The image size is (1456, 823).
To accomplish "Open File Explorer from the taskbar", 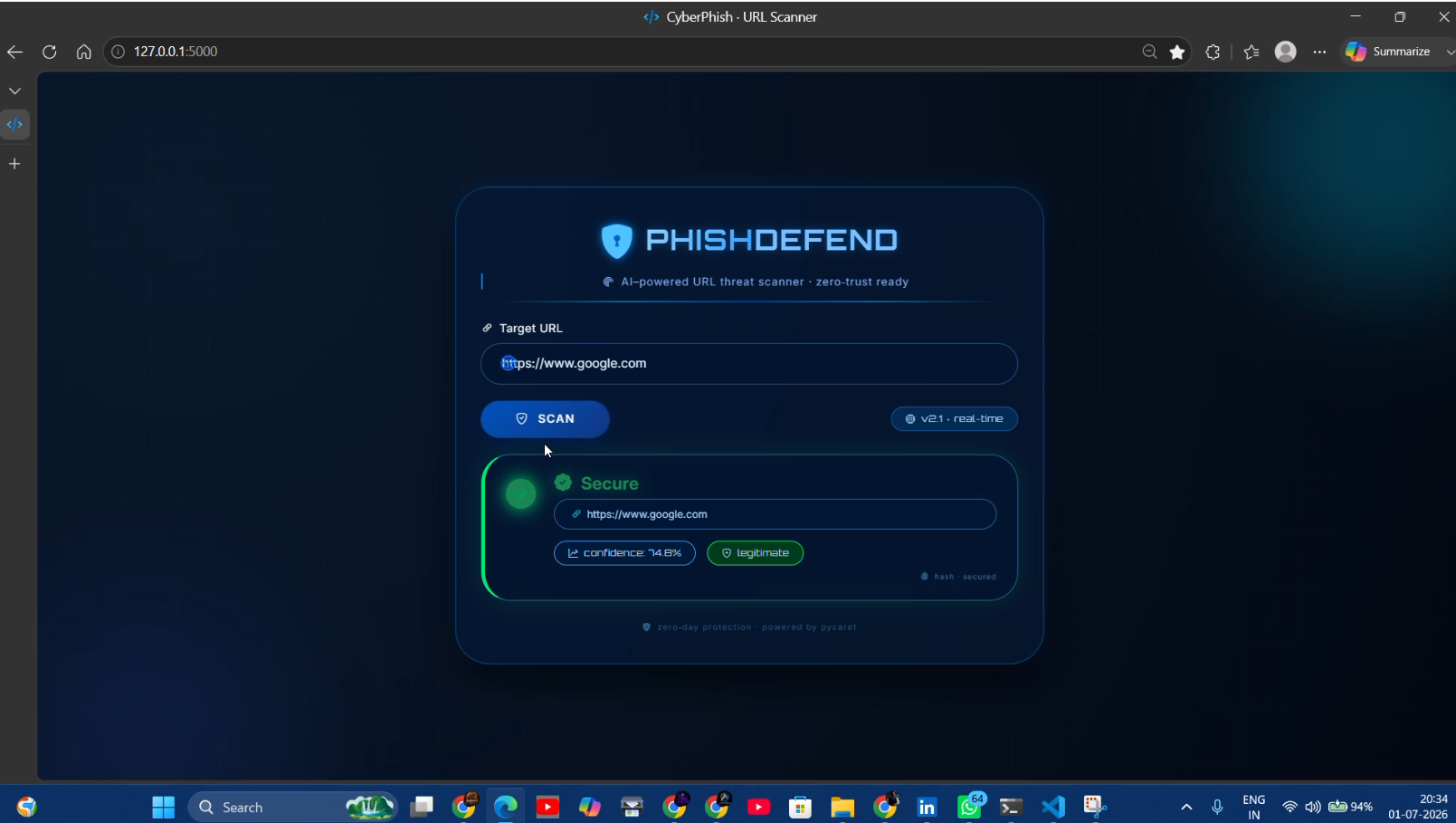I will (842, 807).
